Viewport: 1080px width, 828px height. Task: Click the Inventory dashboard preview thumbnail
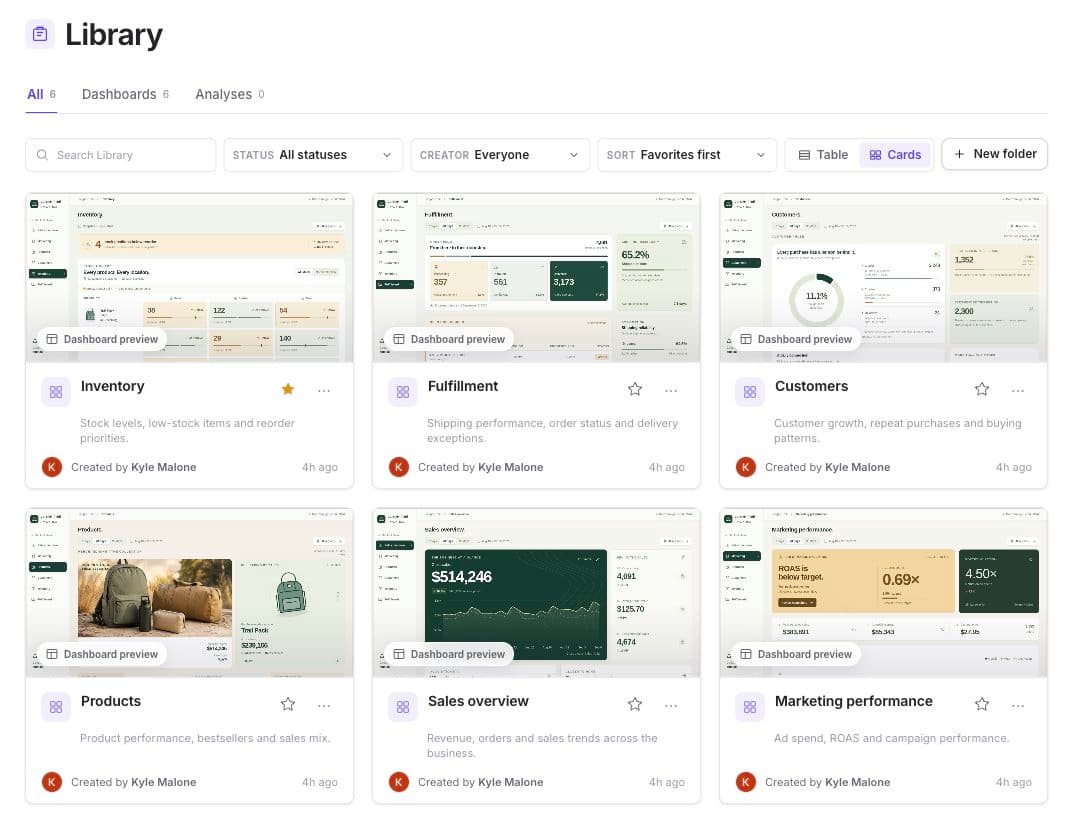coord(189,278)
